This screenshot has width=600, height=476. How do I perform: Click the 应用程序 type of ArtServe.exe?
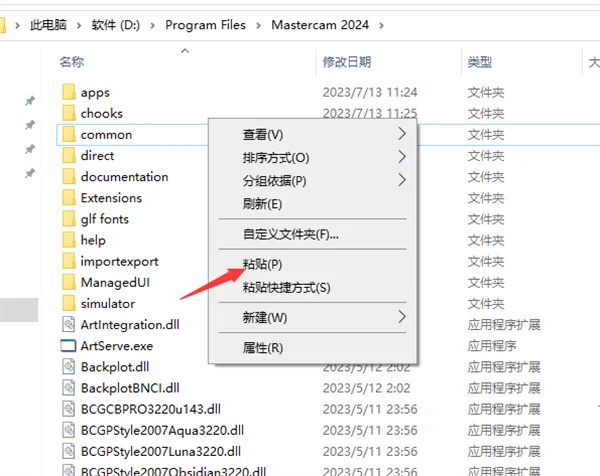coord(492,346)
